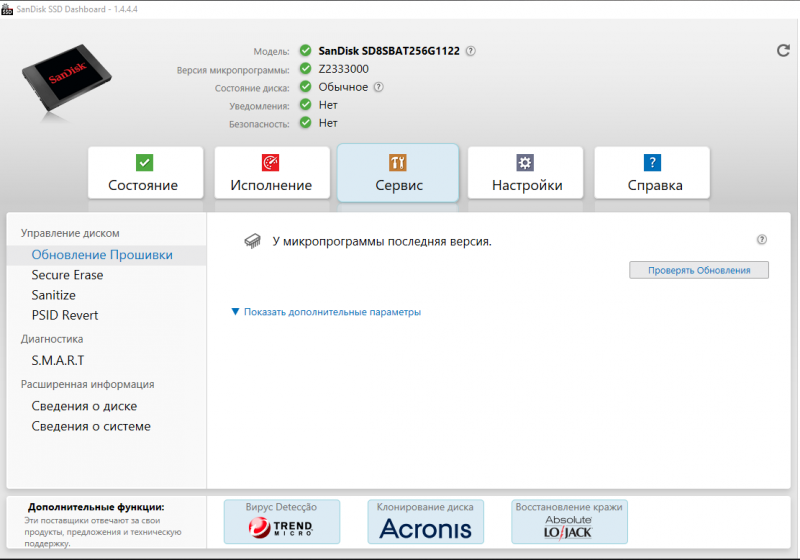Open S.M.A.R.T diagnostics
800x560 pixels.
tap(58, 361)
